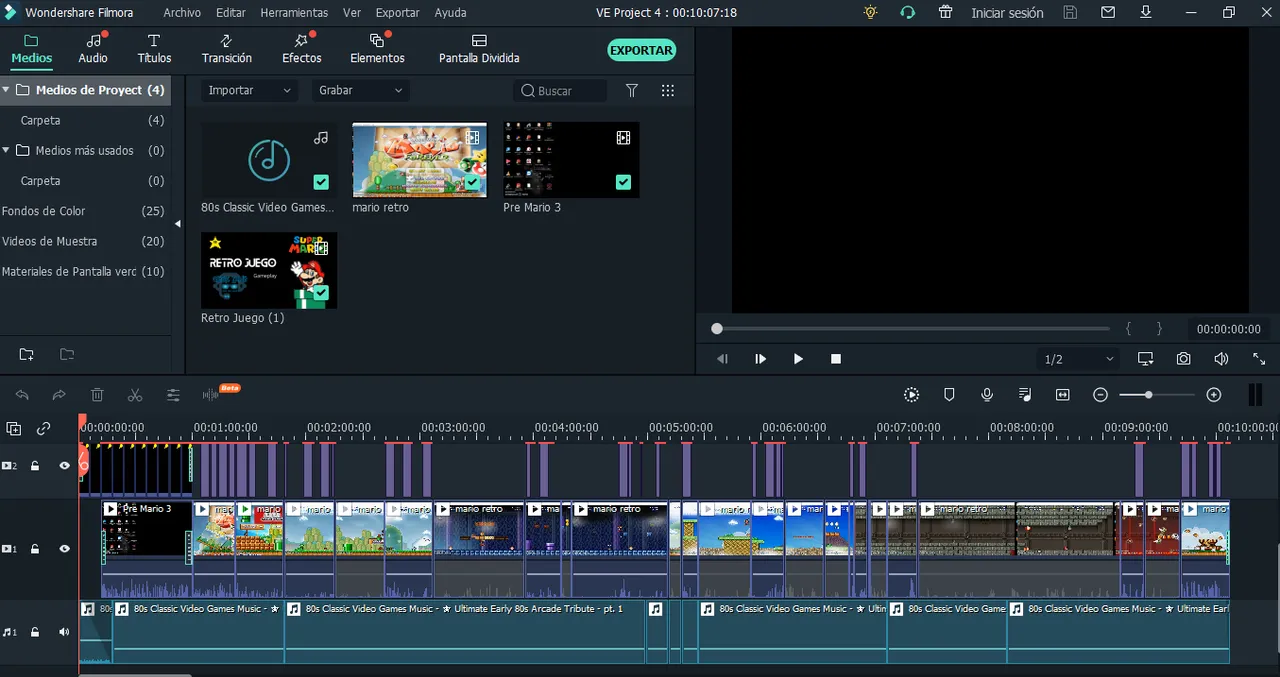Select the scissors split tool
Screen dimensions: 1280x677
pyautogui.click(x=135, y=395)
